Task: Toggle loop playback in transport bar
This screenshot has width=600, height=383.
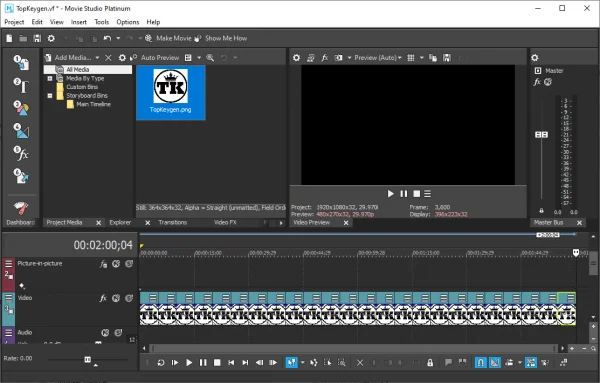Action: click(161, 362)
